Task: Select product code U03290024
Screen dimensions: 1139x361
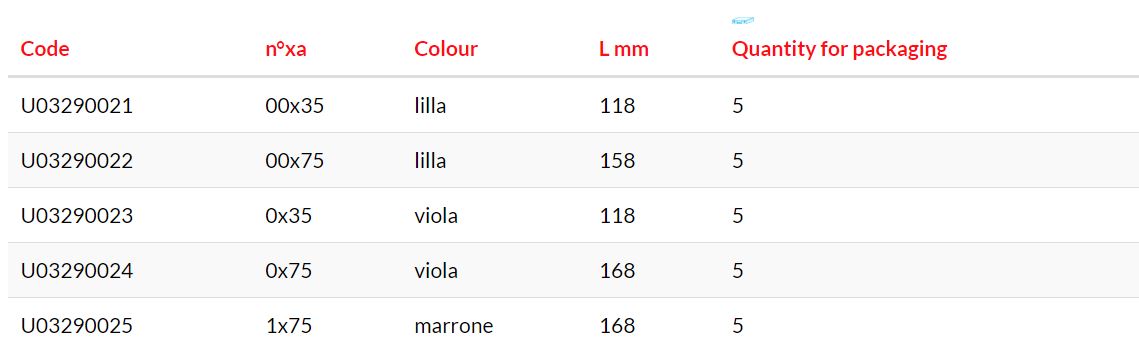Action: tap(77, 271)
